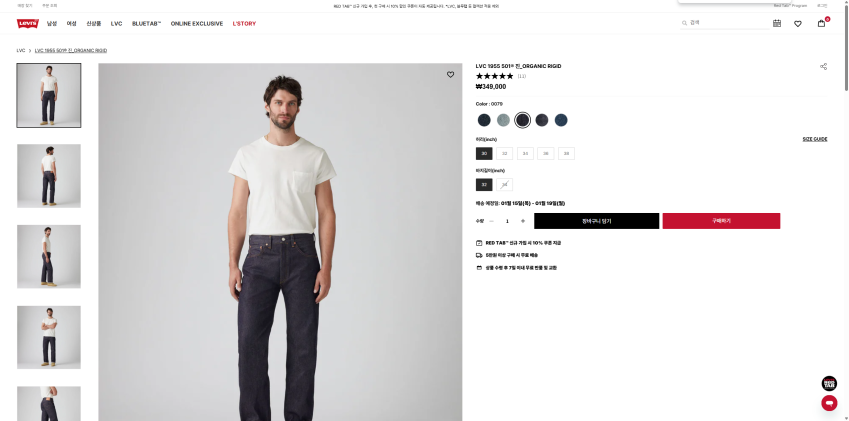849x421 pixels.
Task: Click the search input field
Action: click(x=726, y=23)
